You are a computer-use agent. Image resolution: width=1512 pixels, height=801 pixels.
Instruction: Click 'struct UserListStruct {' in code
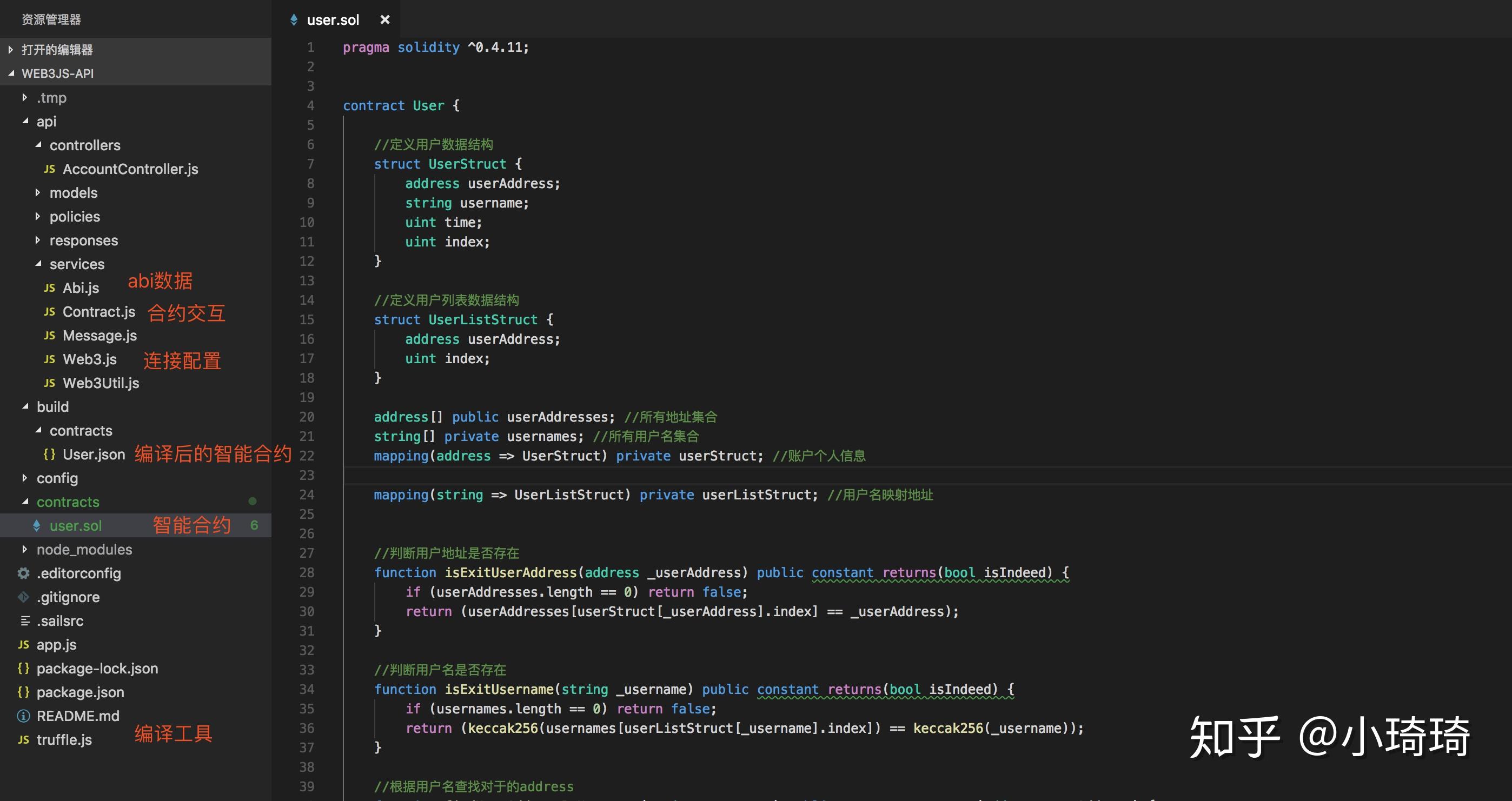463,320
